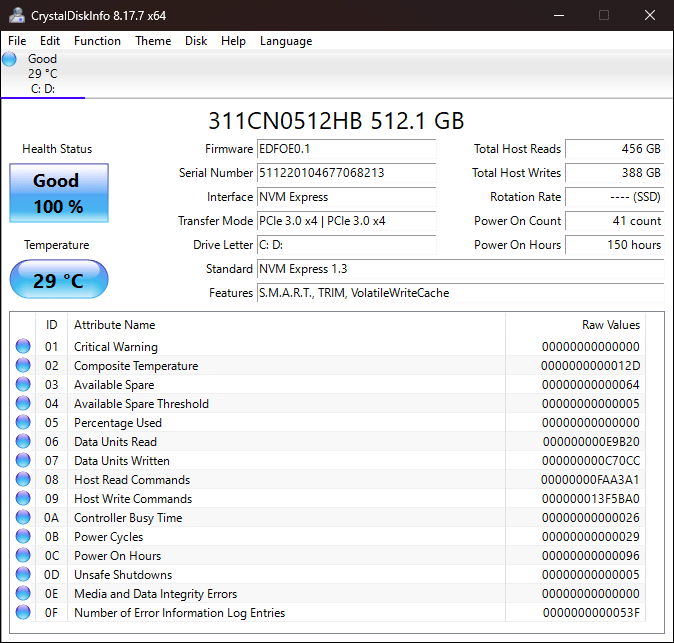
Task: Click the Power On Hours value 150 hours
Action: point(615,245)
